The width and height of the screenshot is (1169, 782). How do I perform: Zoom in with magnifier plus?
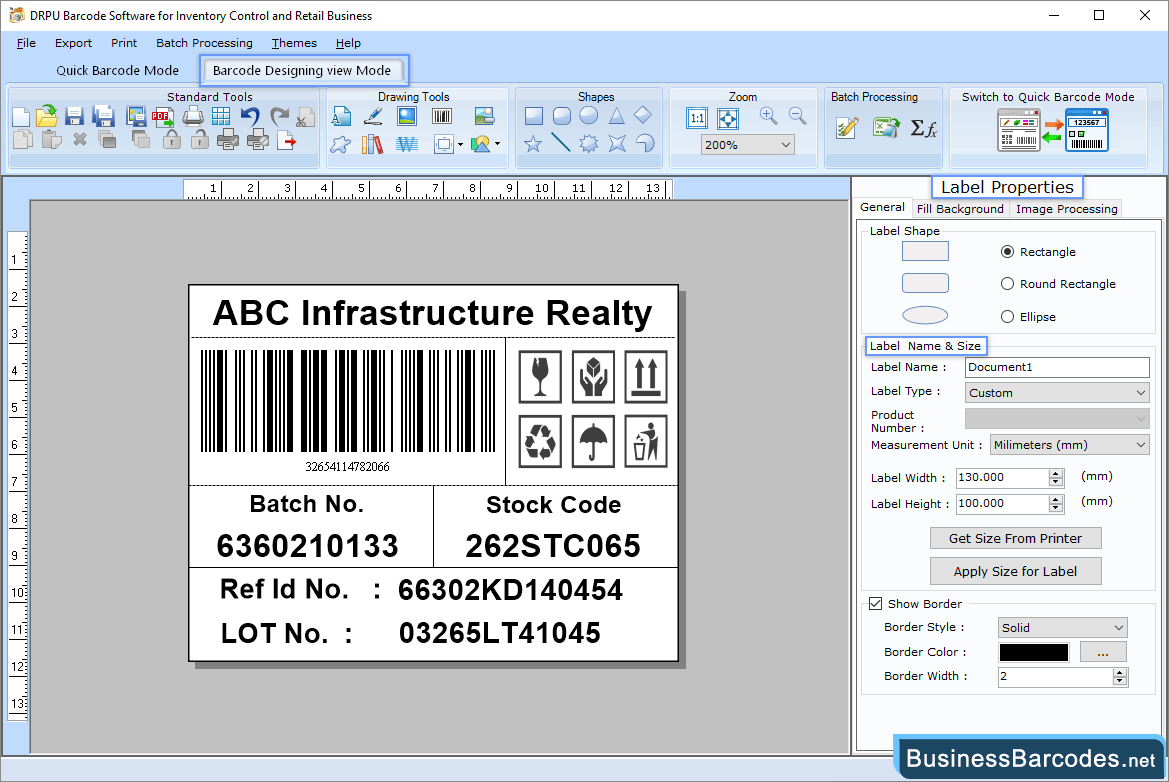[x=769, y=116]
